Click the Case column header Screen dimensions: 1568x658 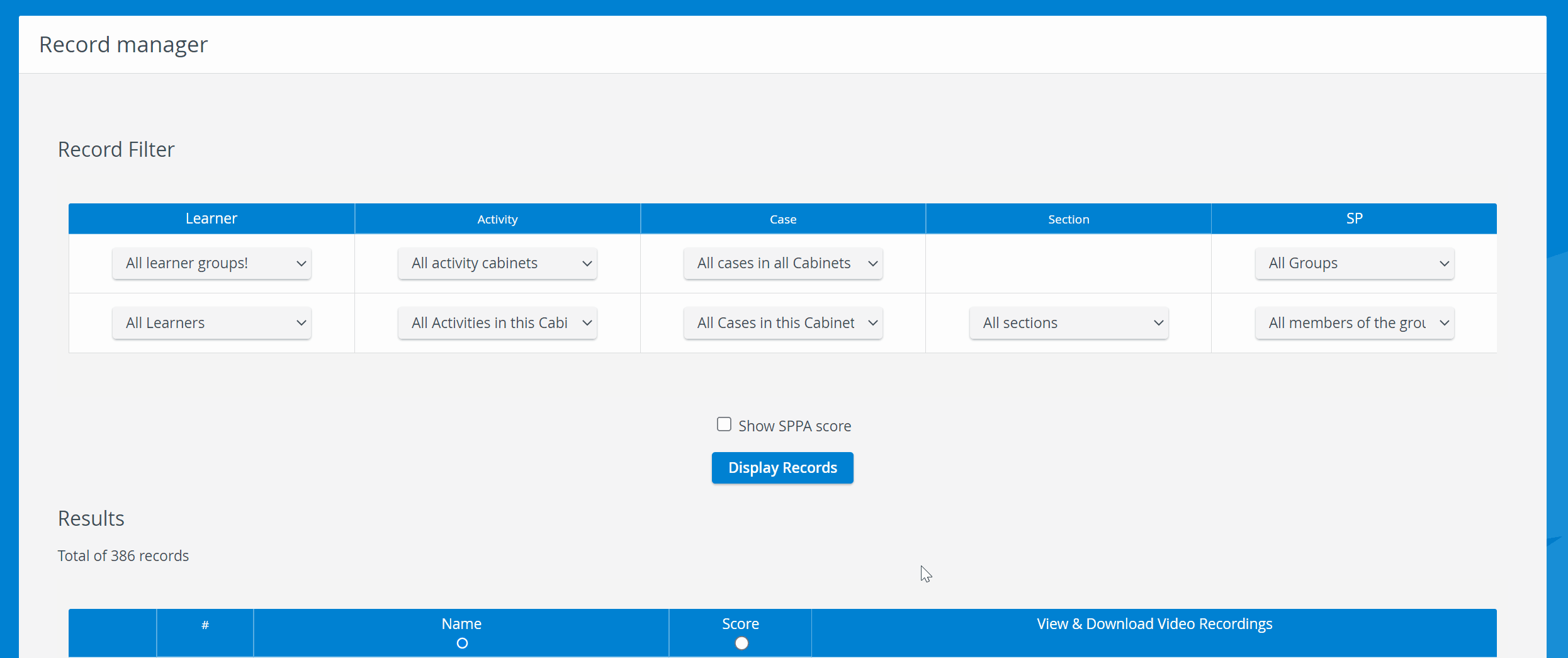tap(783, 218)
